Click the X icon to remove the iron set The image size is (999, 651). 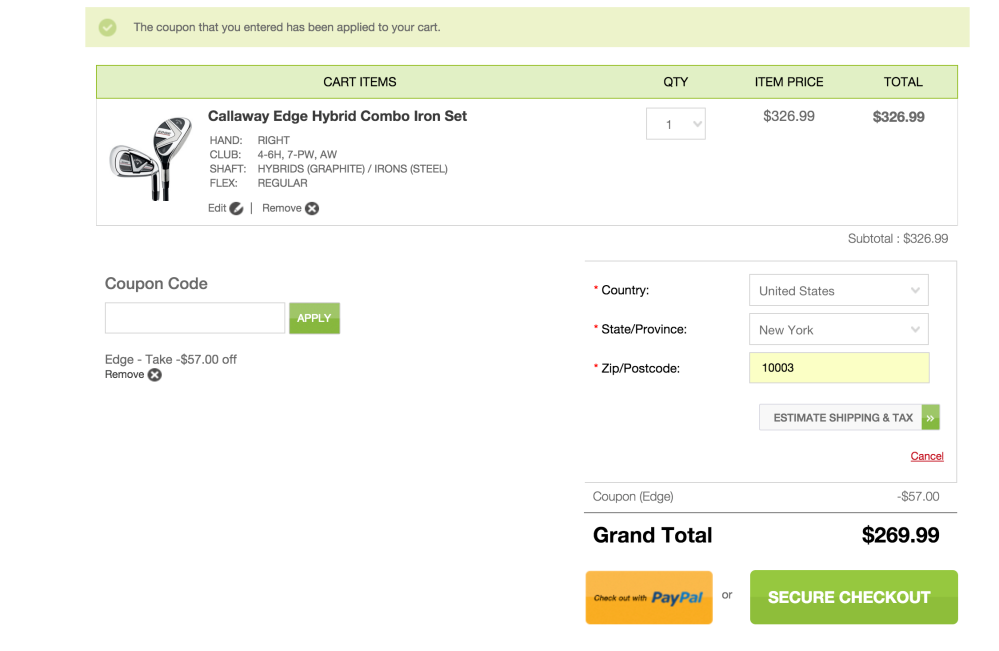tap(312, 208)
